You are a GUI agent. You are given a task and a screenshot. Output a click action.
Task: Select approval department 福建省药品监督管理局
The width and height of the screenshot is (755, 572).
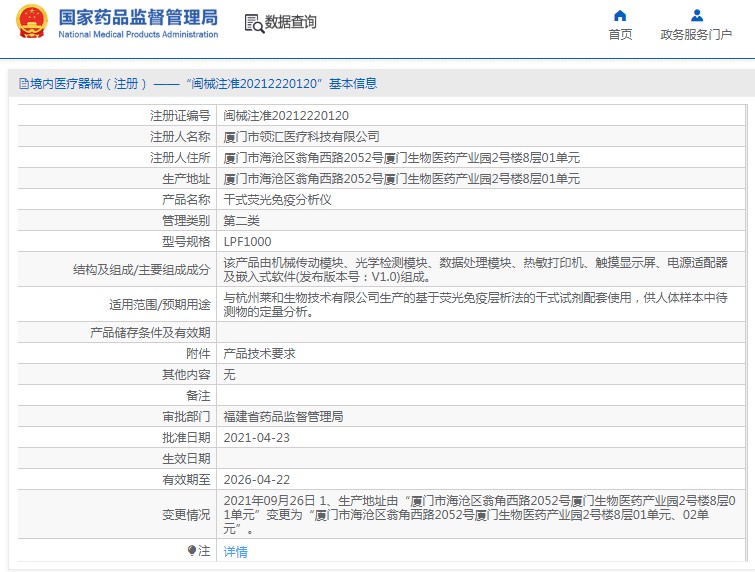[284, 416]
